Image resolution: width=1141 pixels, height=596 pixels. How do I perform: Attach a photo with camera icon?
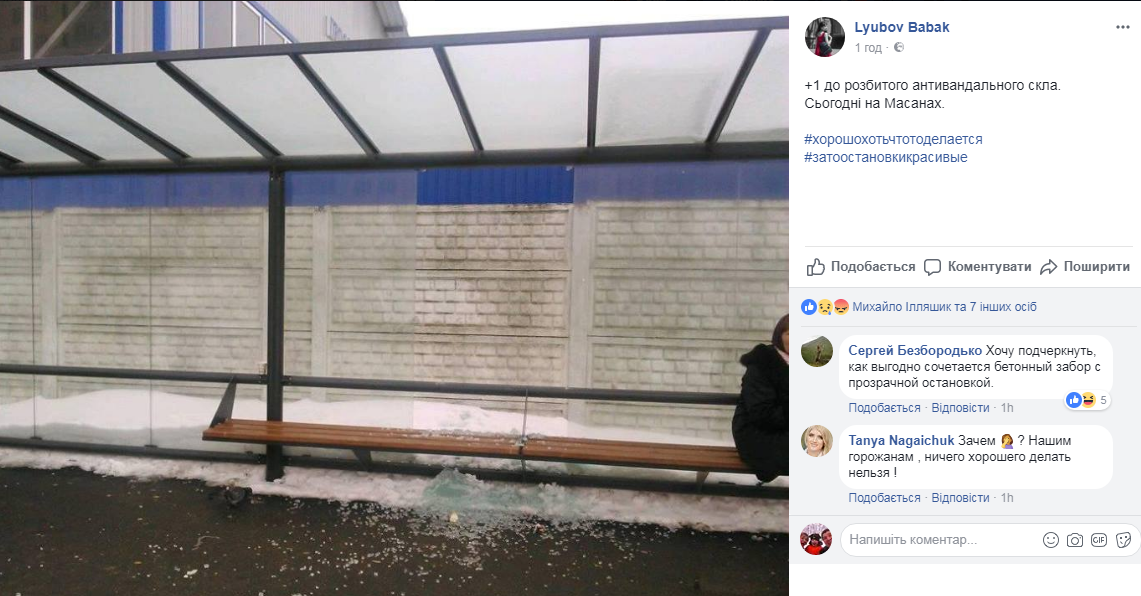(x=1075, y=540)
